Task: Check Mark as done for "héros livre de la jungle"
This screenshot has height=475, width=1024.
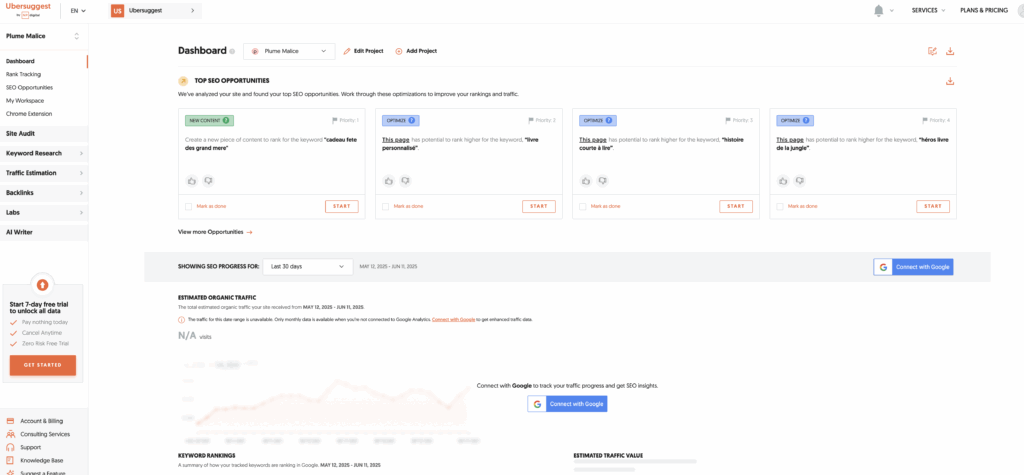Action: click(780, 206)
